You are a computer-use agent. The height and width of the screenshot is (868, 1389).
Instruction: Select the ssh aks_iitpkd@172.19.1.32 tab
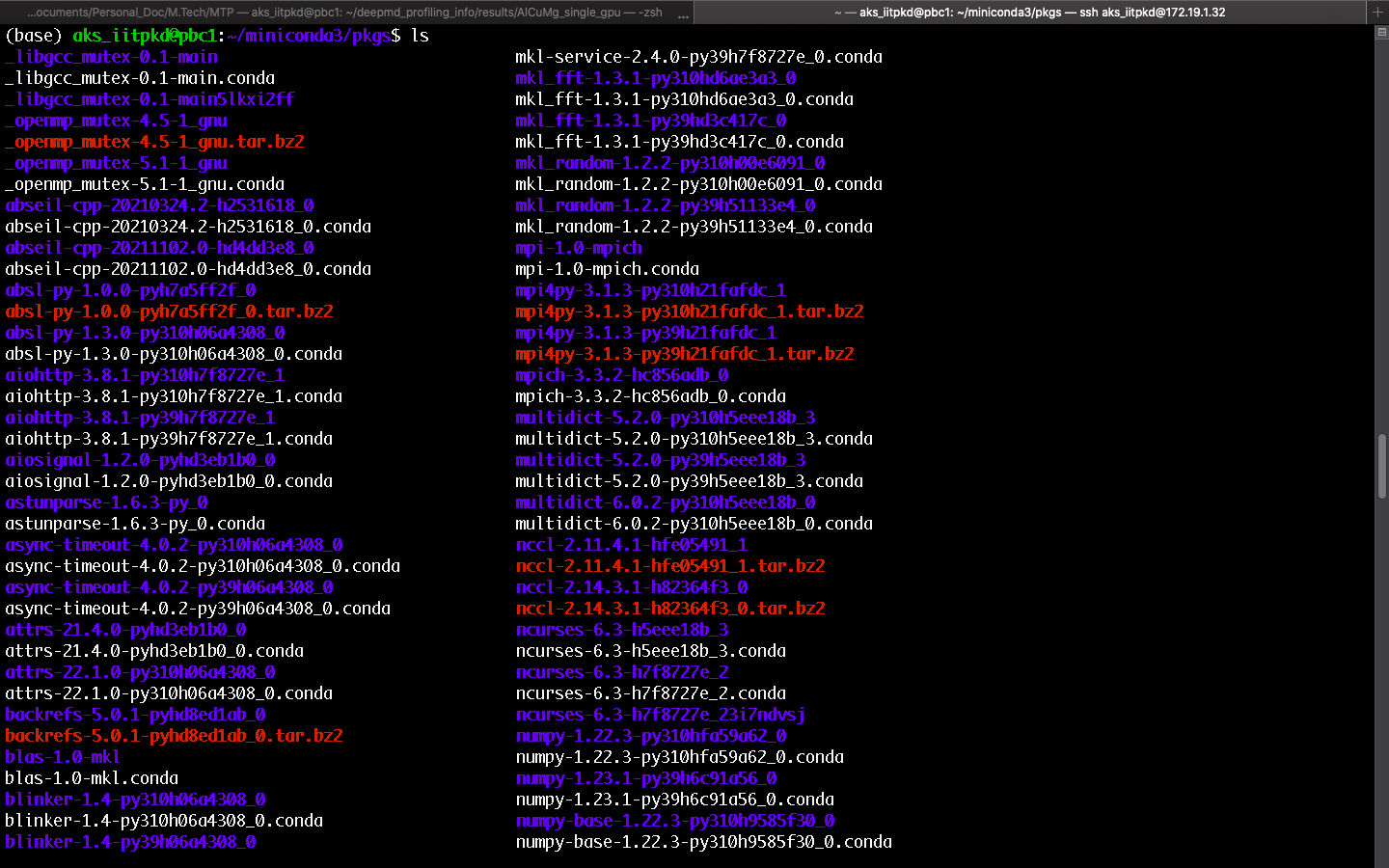point(1029,13)
